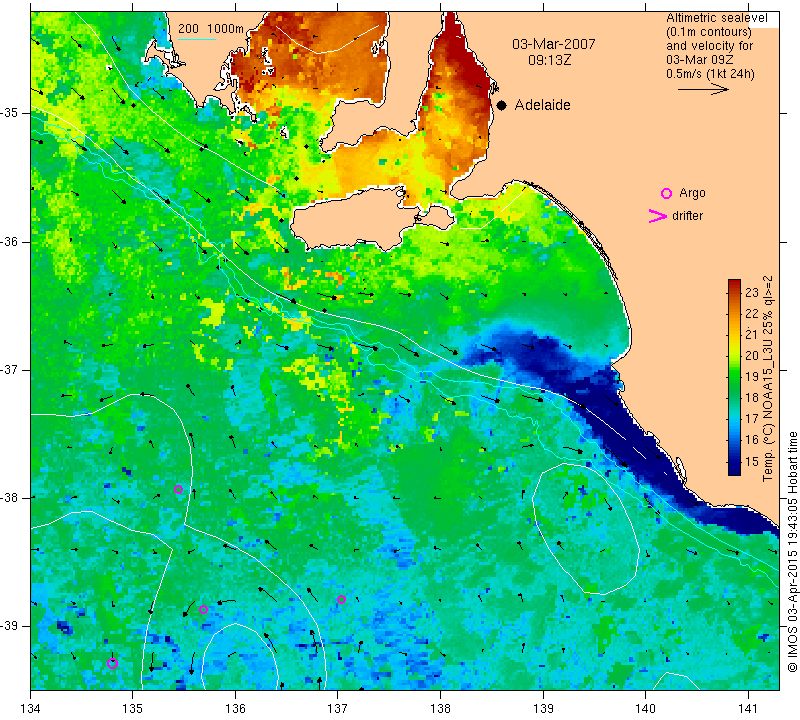The width and height of the screenshot is (800, 720).
Task: Click the 0.5m/s (1kt 24h) label
Action: click(x=710, y=74)
